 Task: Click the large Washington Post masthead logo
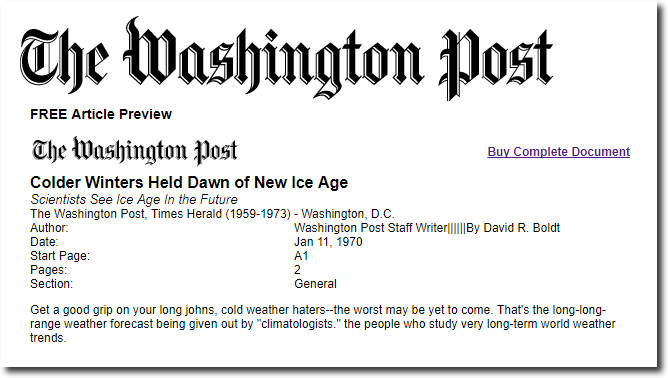pos(287,58)
